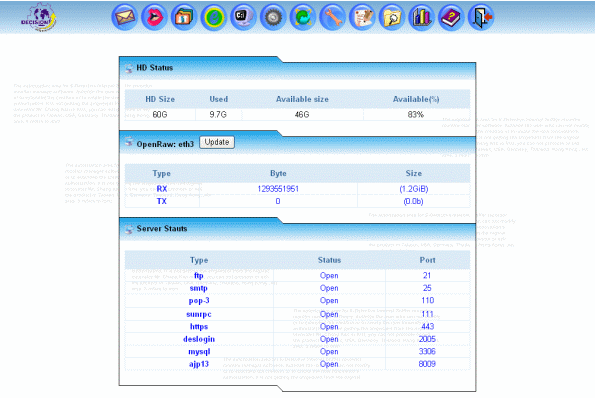Select port '21' in the ftp row
The width and height of the screenshot is (595, 398).
427,275
